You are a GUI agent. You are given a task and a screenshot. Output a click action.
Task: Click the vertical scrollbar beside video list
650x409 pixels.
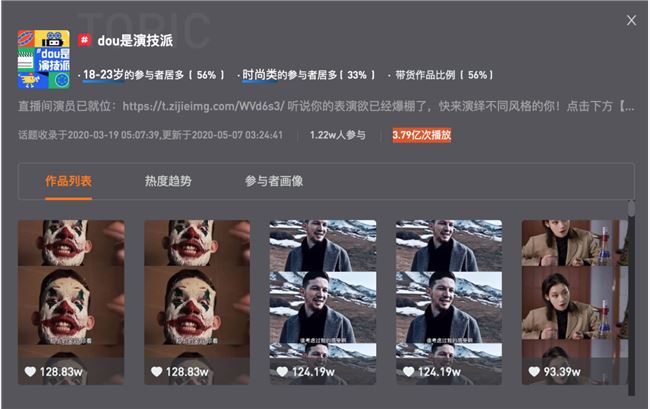click(631, 298)
